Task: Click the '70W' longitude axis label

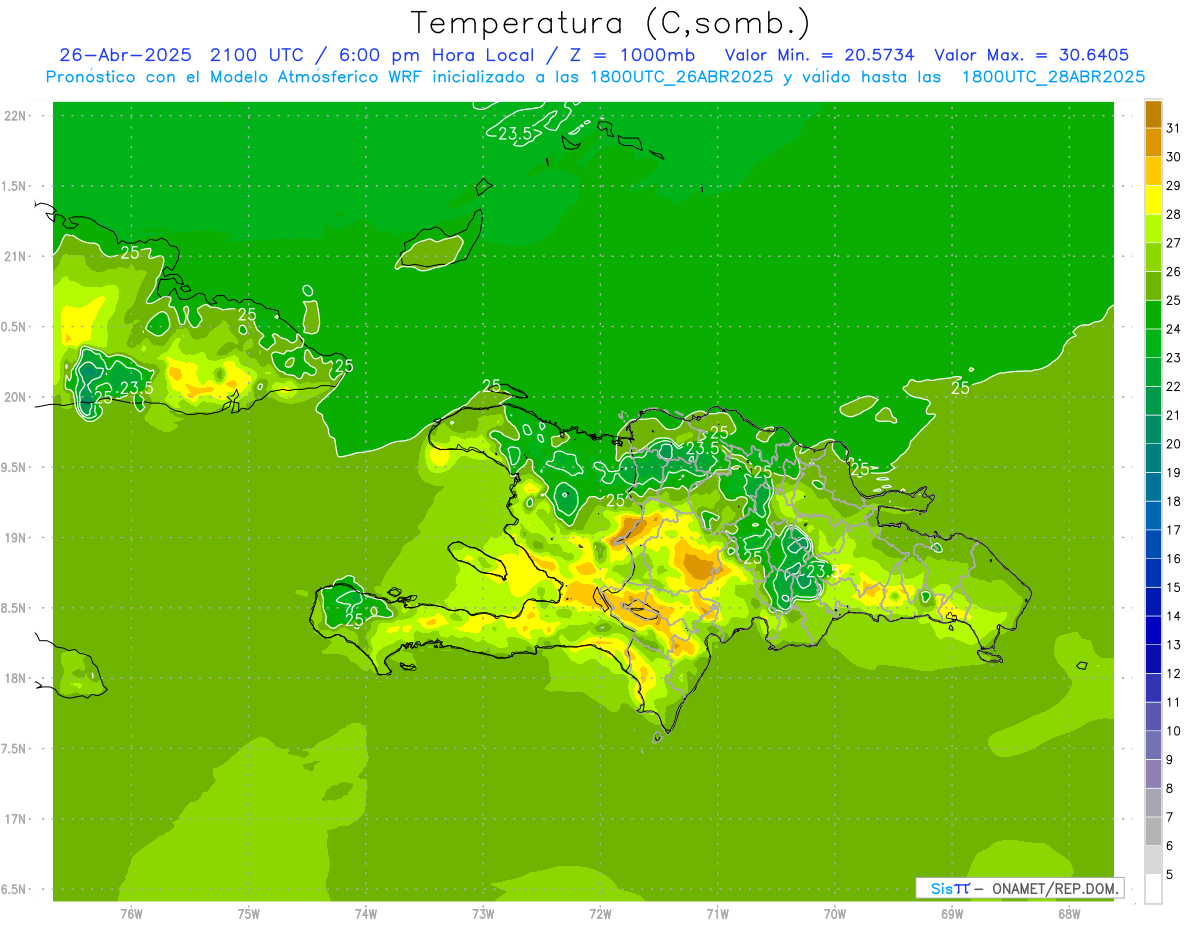Action: 834,913
